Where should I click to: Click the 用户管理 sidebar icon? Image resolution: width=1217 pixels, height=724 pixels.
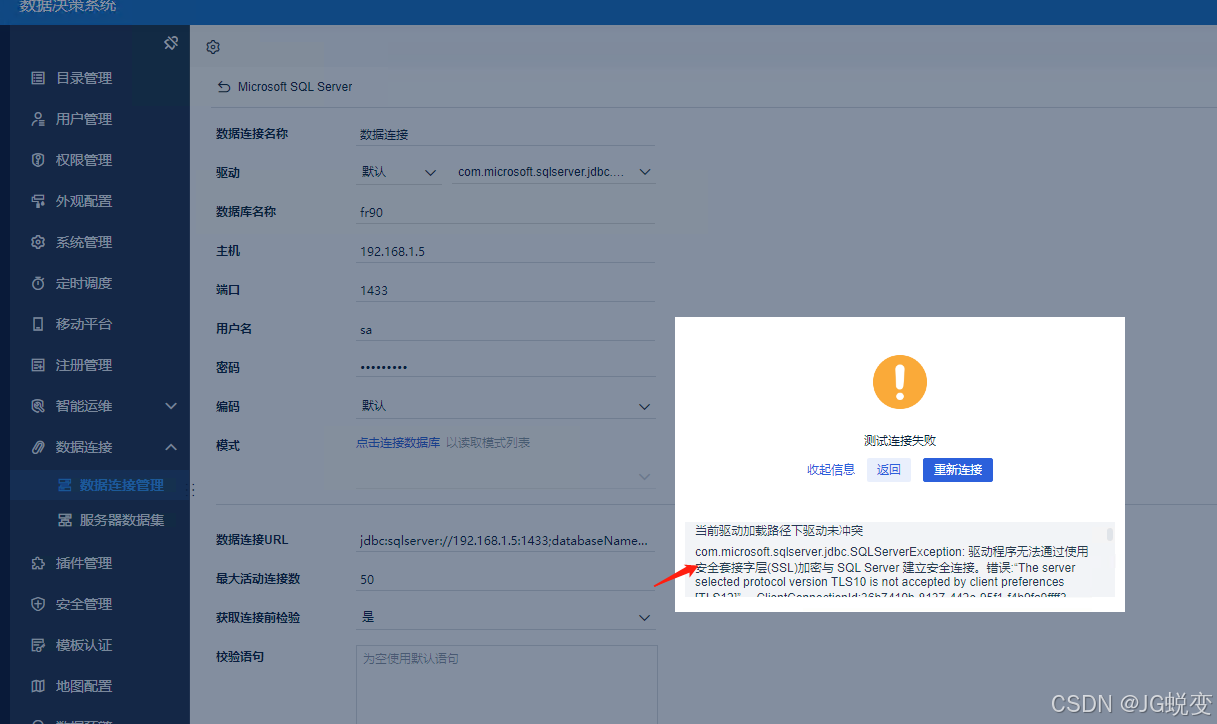[x=38, y=119]
